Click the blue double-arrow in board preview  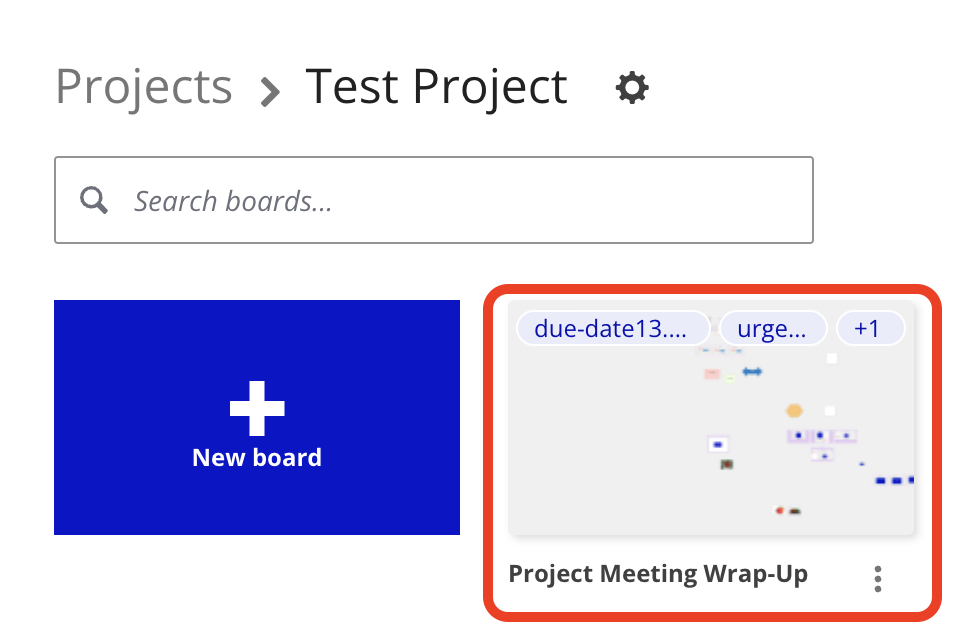tap(752, 372)
